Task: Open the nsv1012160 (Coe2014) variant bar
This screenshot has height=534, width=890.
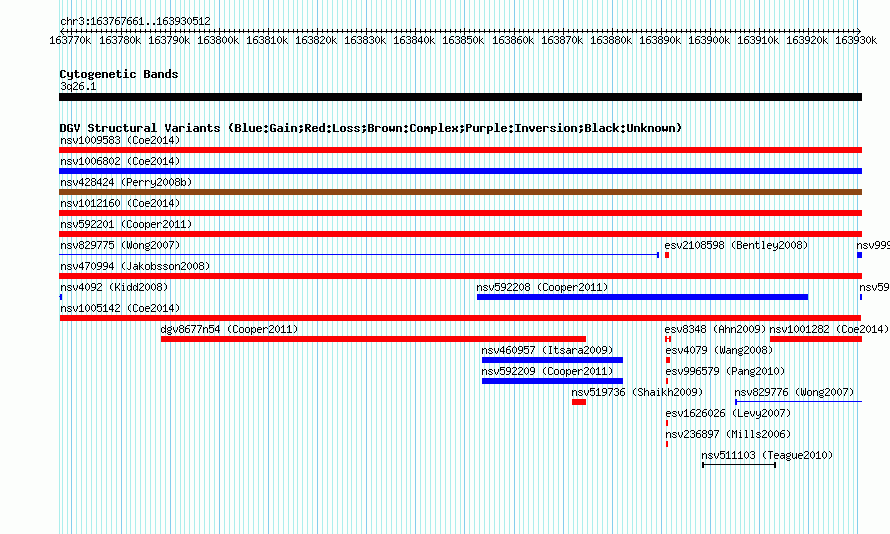Action: pos(460,213)
